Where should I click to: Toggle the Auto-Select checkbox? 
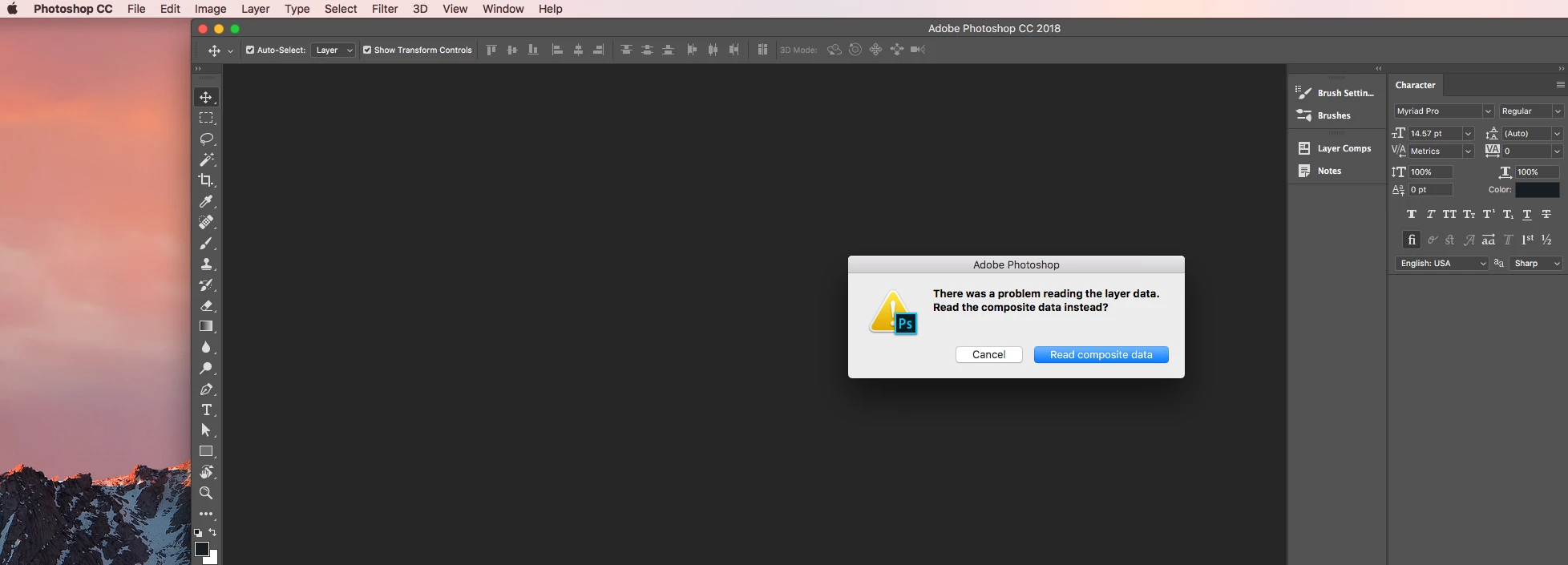tap(250, 50)
